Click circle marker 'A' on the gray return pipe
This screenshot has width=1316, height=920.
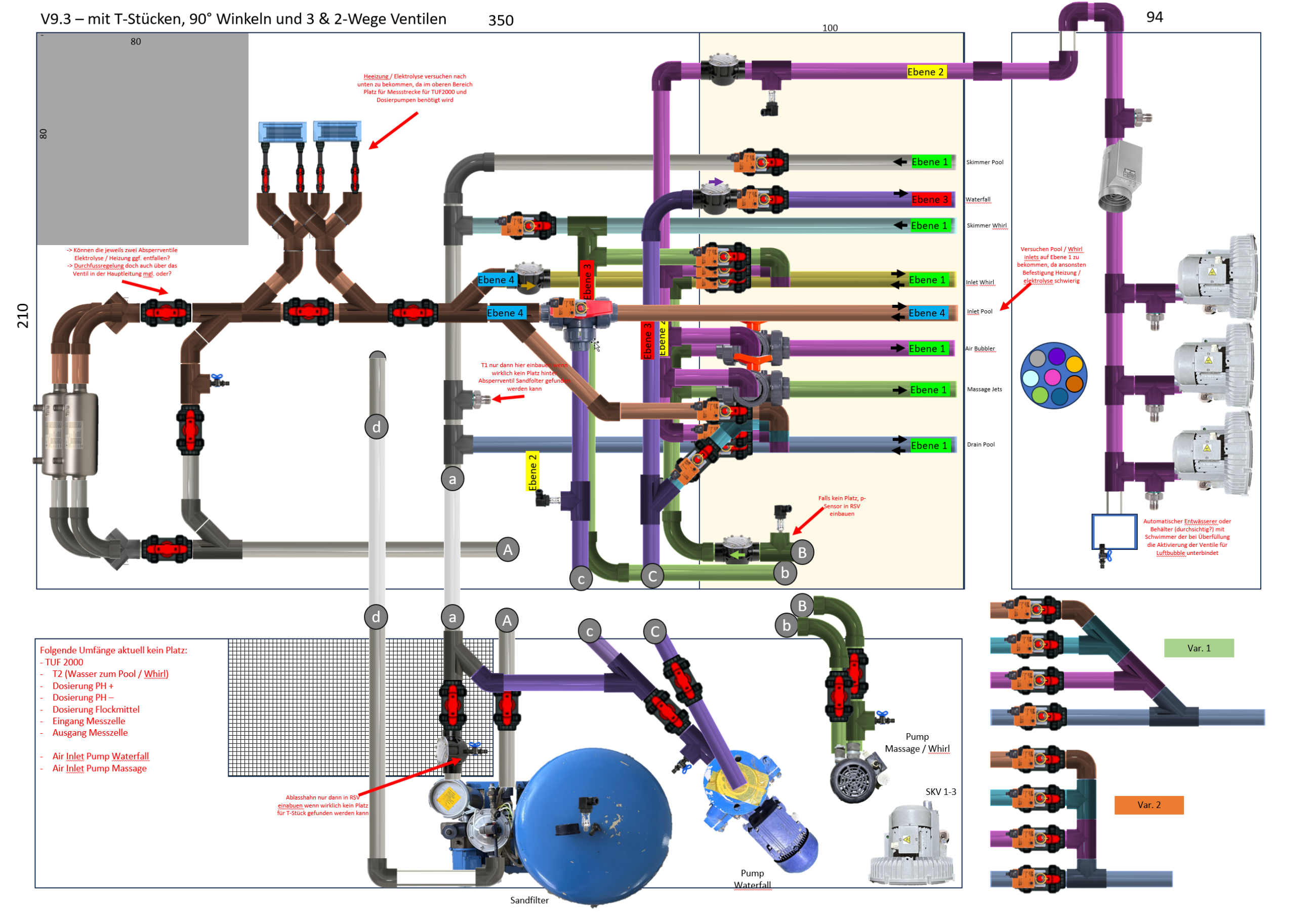[508, 550]
